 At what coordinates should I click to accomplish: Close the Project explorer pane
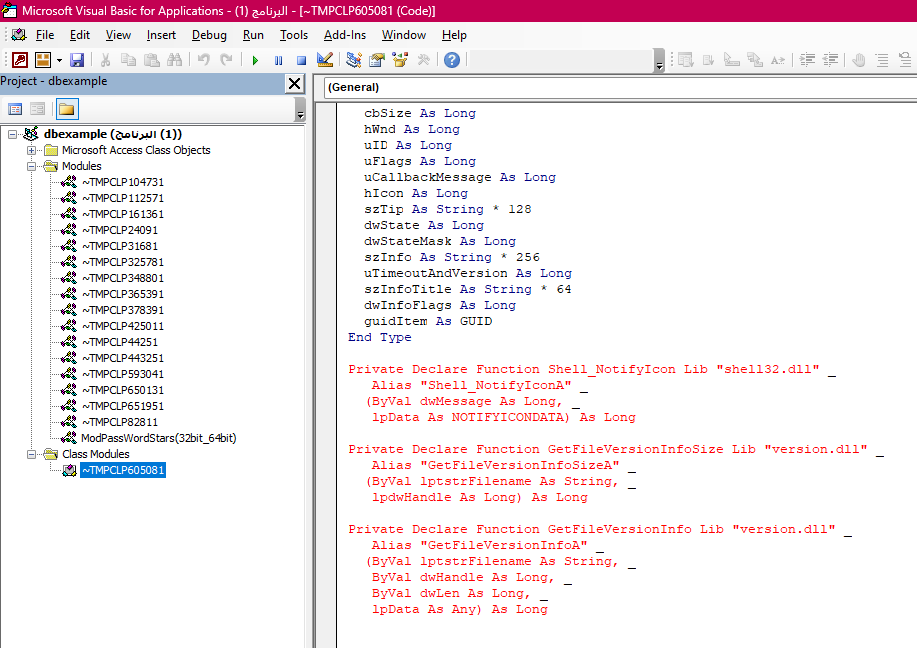tap(295, 84)
